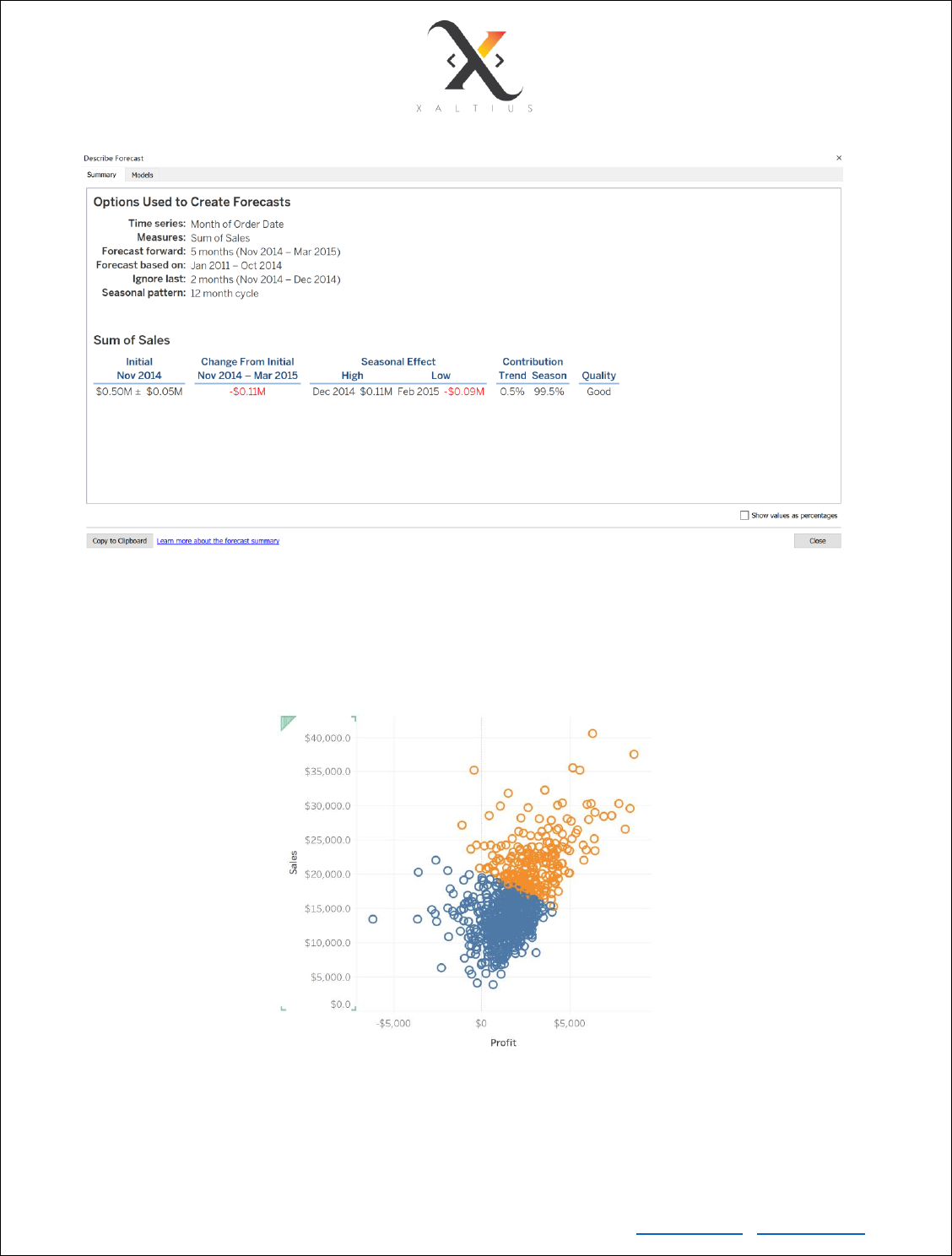This screenshot has width=952, height=1256.
Task: Click the $40,000.0 label on Sales axis
Action: click(327, 739)
